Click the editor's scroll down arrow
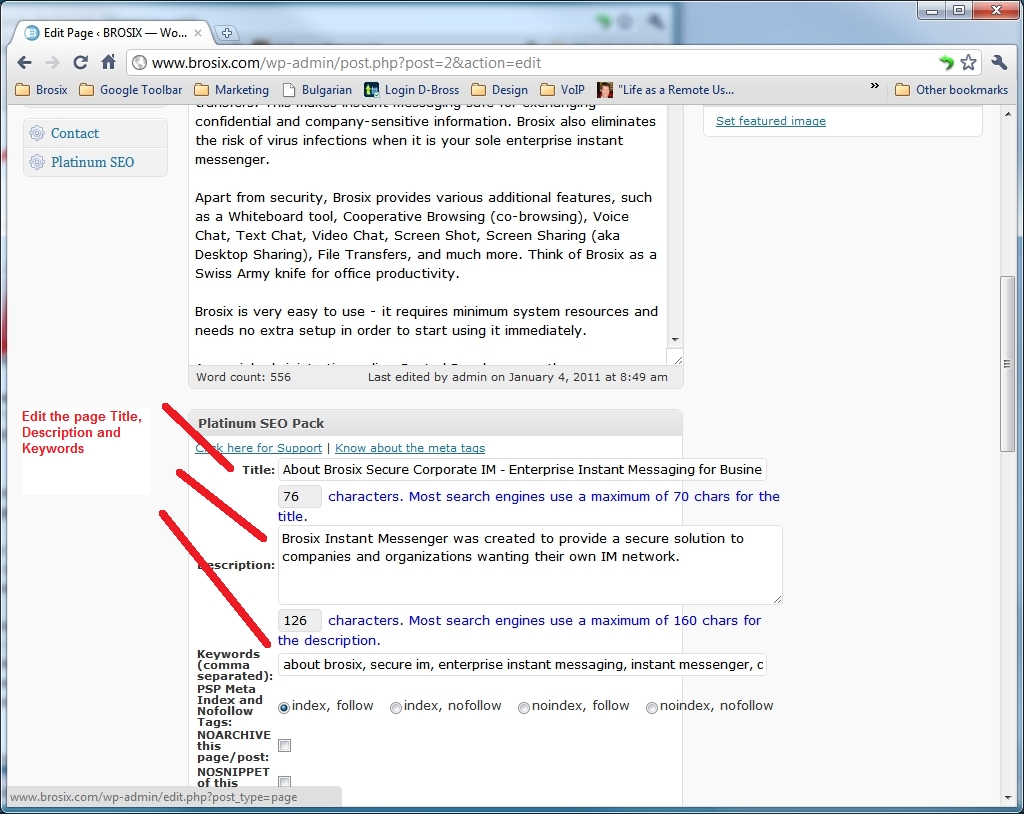Viewport: 1024px width, 814px height. tap(675, 340)
